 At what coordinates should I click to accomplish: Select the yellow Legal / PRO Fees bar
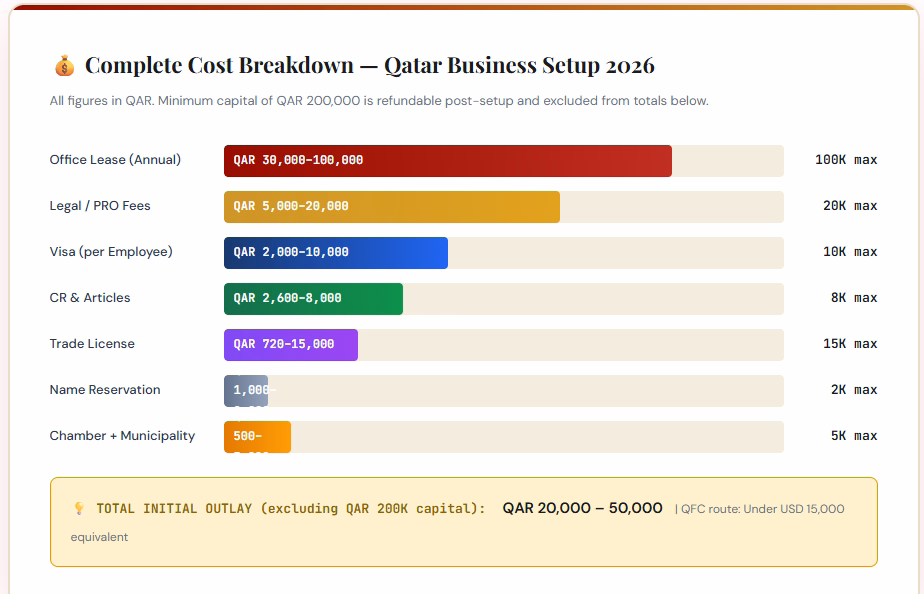(x=392, y=206)
